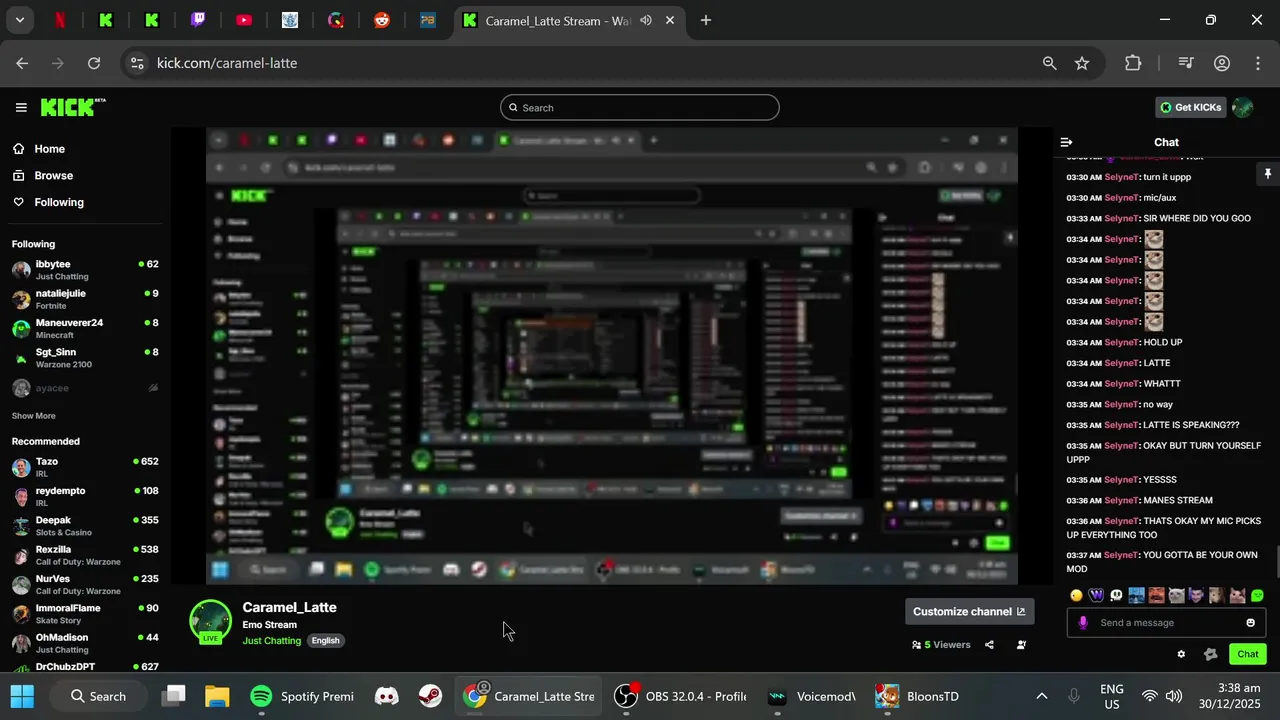Click the kick.com/caramel-latte address bar
This screenshot has width=1280, height=720.
610,63
